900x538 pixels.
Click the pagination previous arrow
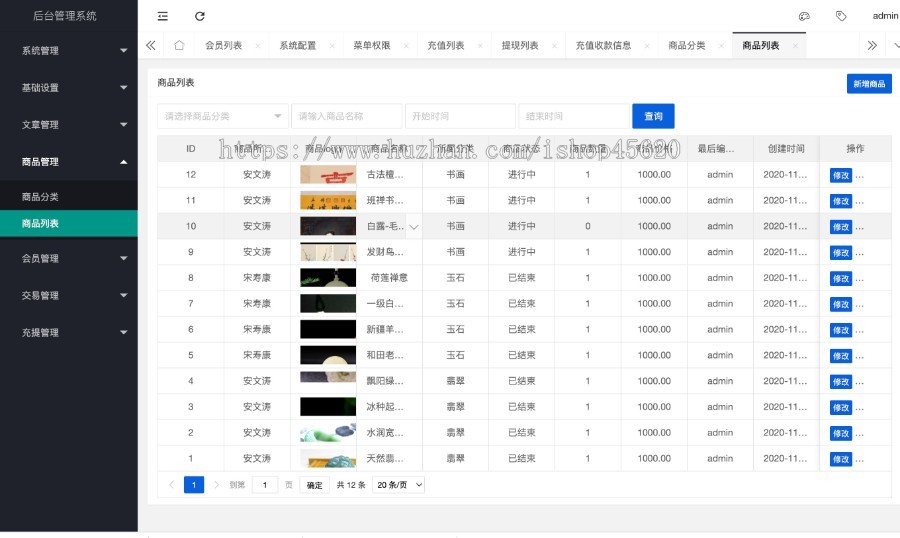171,485
